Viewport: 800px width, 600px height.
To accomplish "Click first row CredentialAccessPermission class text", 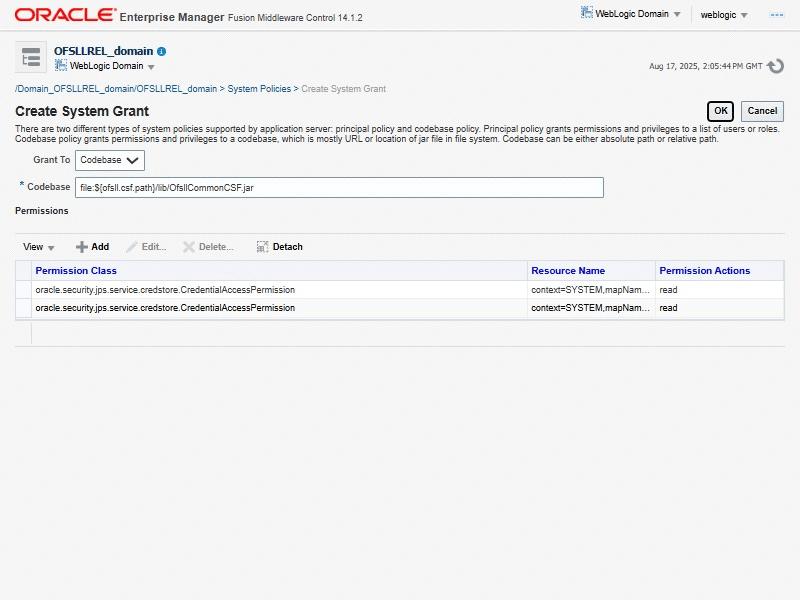I will point(165,290).
